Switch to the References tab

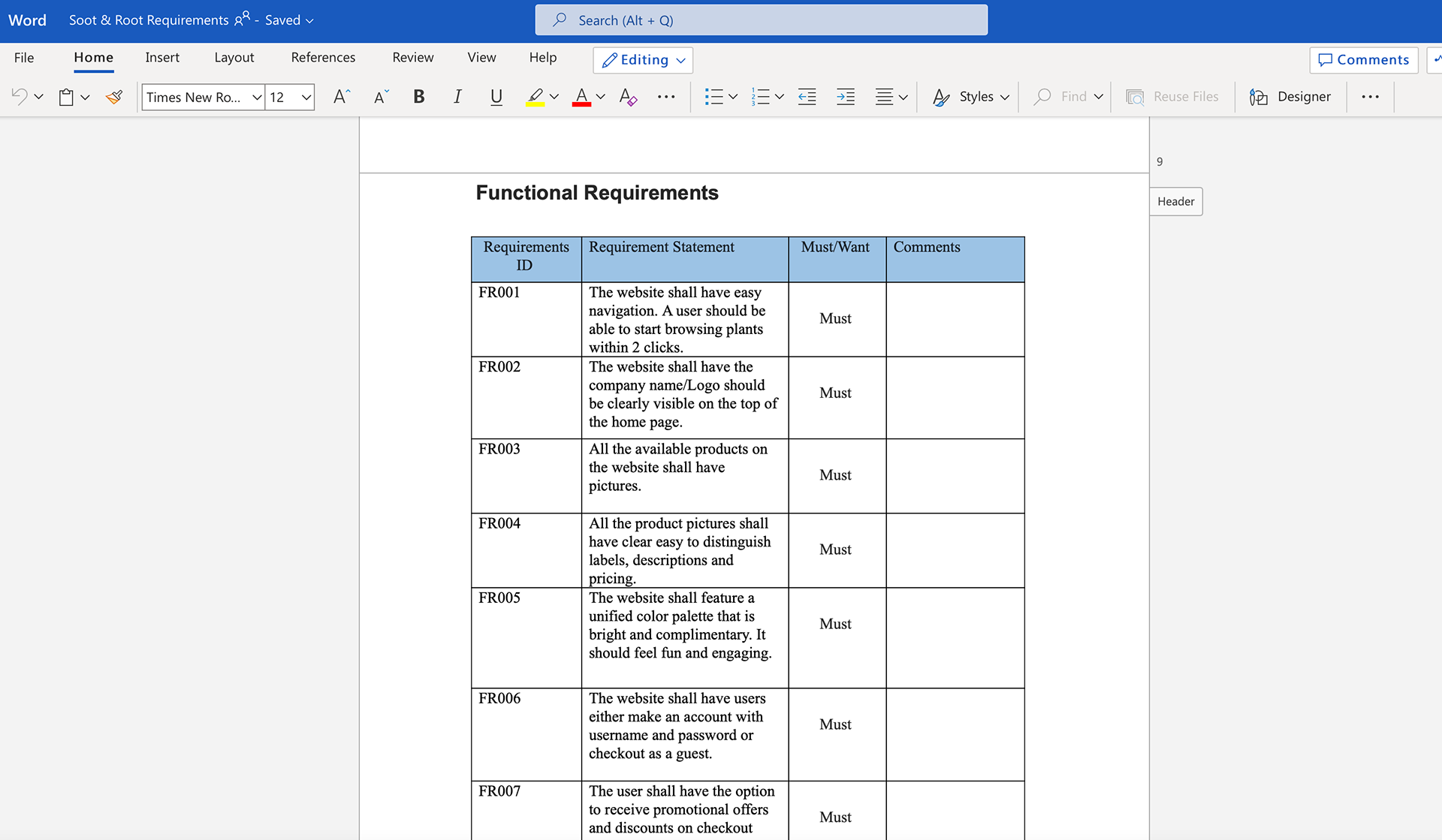323,58
